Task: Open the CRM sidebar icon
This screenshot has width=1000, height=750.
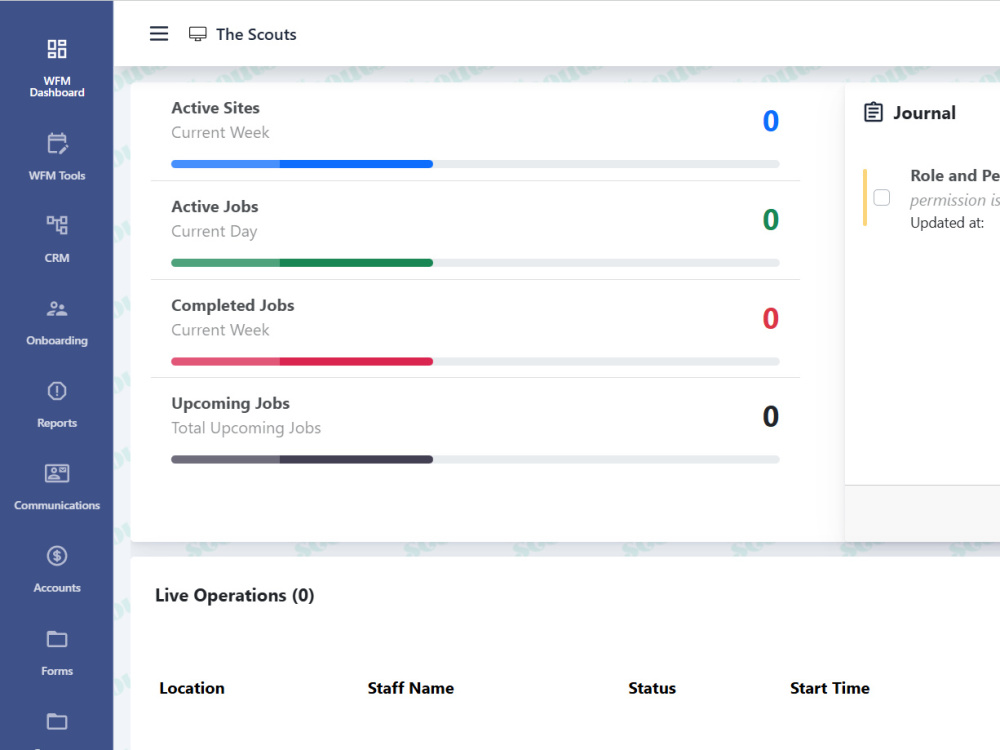Action: pyautogui.click(x=57, y=224)
